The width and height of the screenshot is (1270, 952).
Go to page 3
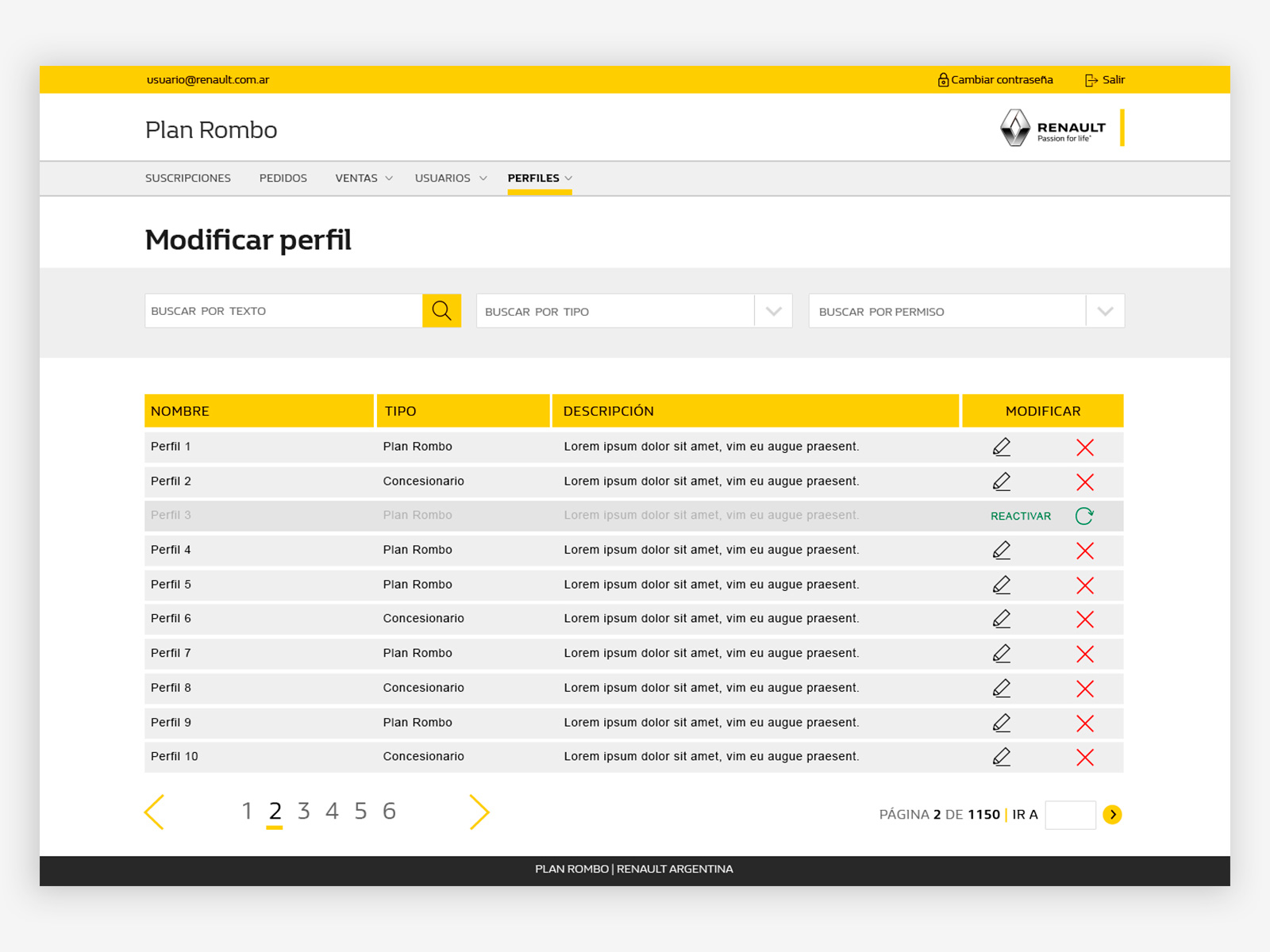303,811
